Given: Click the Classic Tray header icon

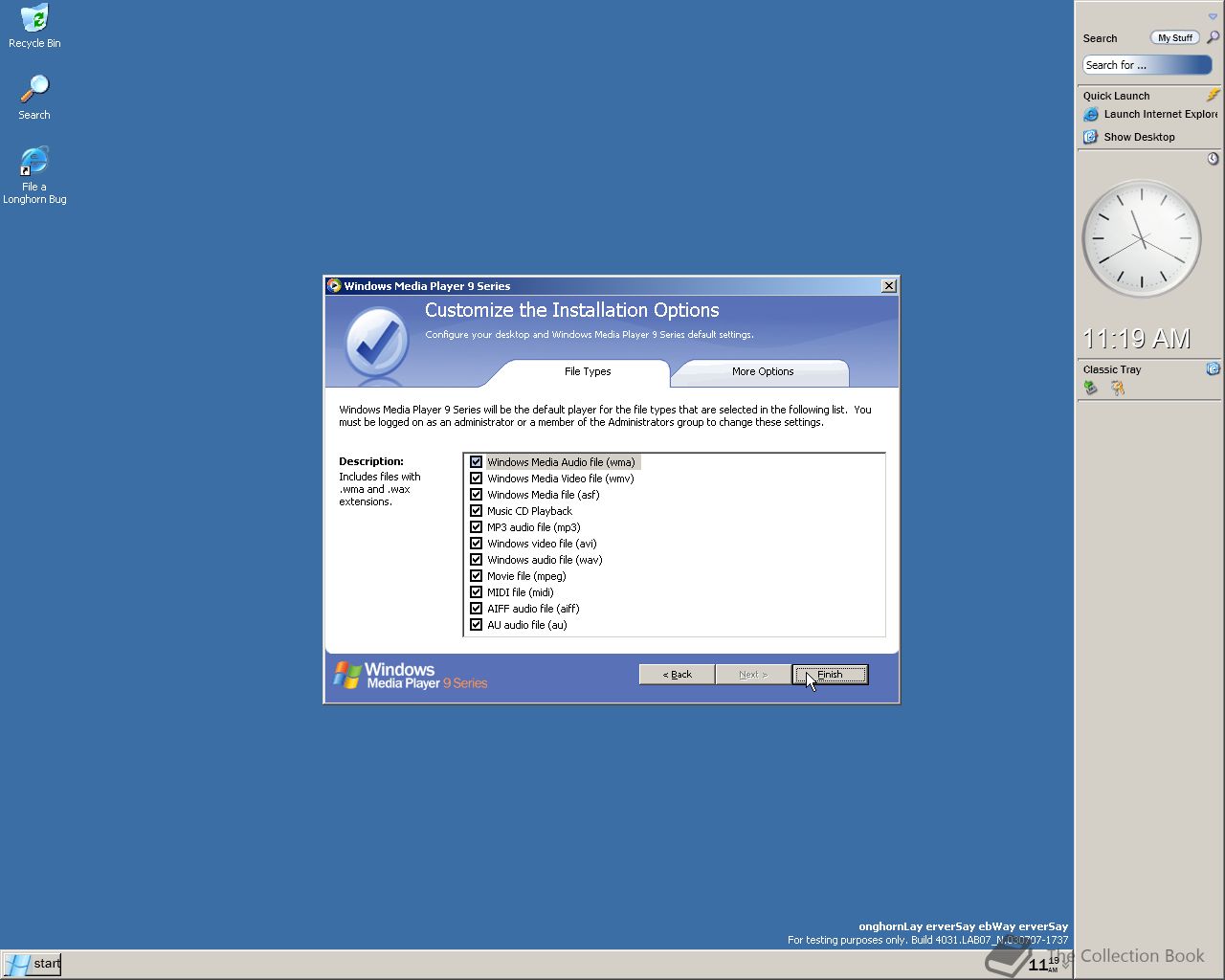Looking at the screenshot, I should [x=1213, y=368].
